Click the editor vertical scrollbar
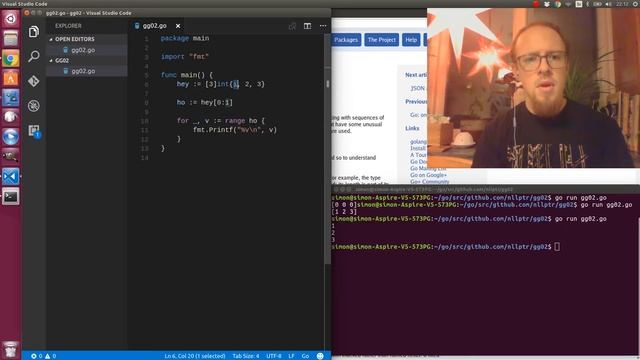Viewport: 640px width, 360px height. [x=327, y=149]
